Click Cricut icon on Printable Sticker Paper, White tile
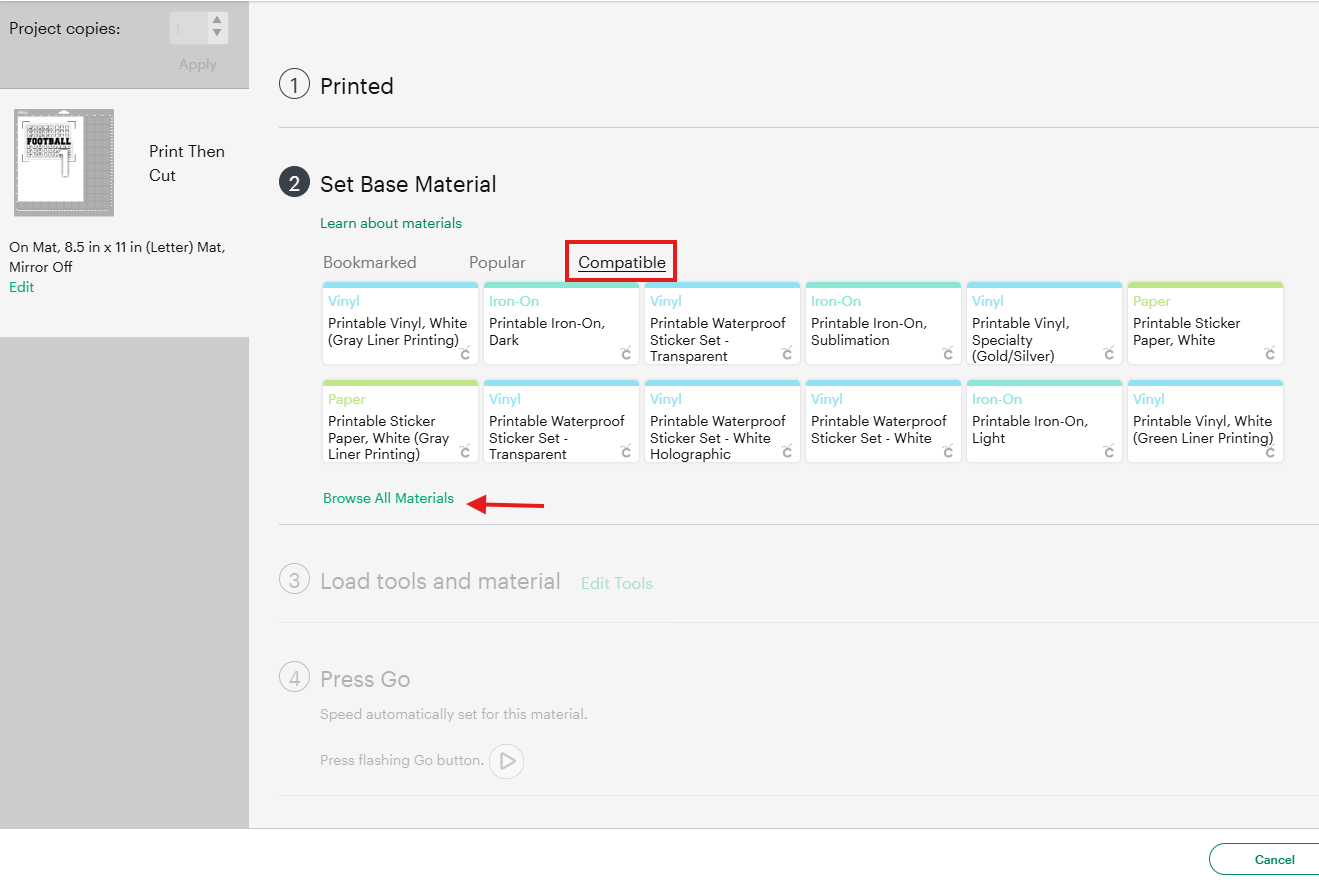This screenshot has width=1319, height=883. pyautogui.click(x=1271, y=353)
